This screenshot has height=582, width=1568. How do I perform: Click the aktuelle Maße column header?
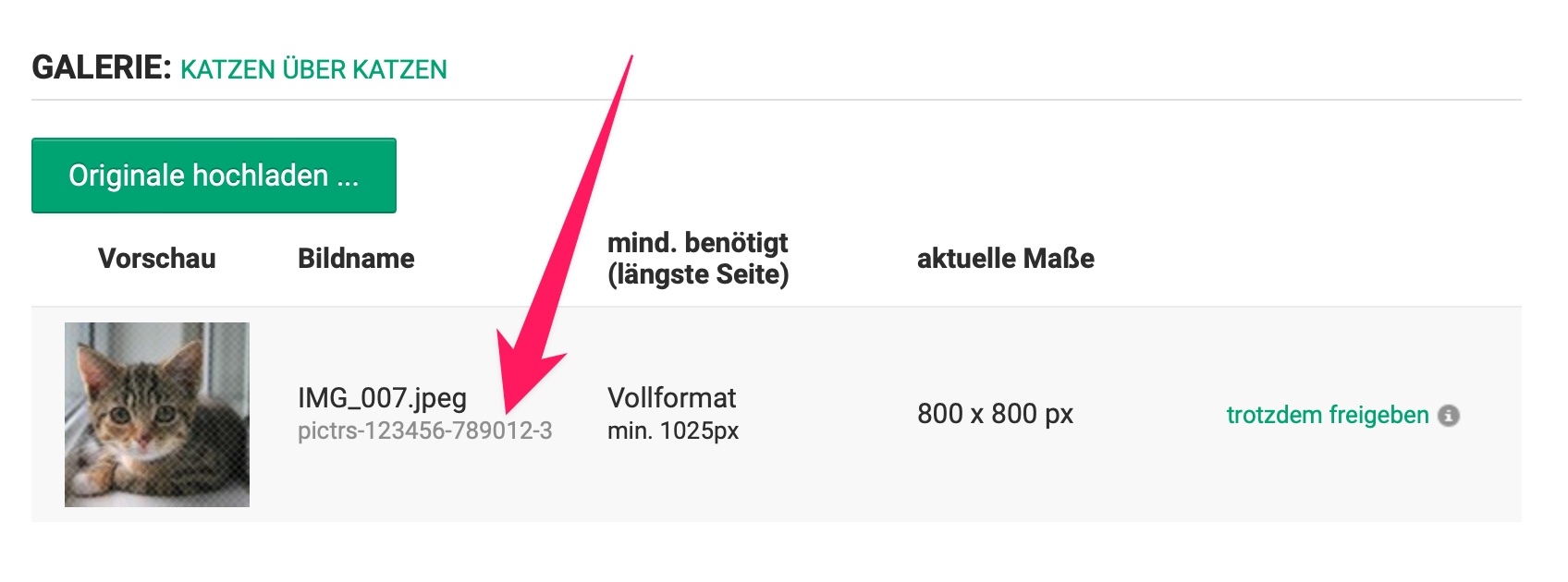(x=1005, y=259)
